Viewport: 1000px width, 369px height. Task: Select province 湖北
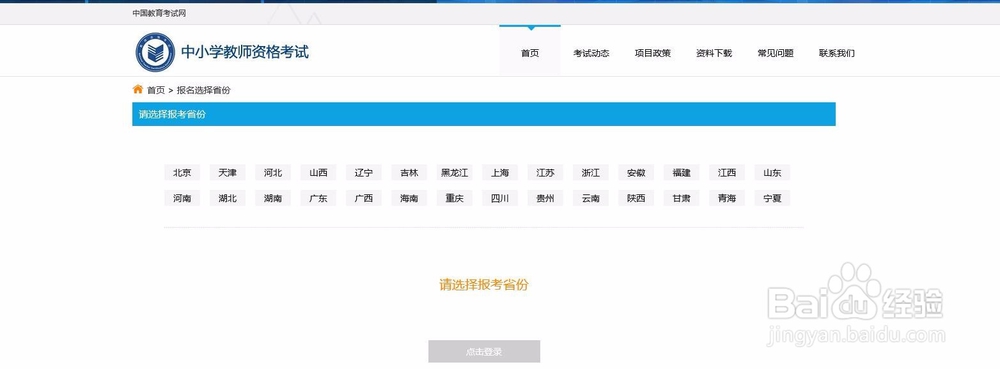pos(227,198)
